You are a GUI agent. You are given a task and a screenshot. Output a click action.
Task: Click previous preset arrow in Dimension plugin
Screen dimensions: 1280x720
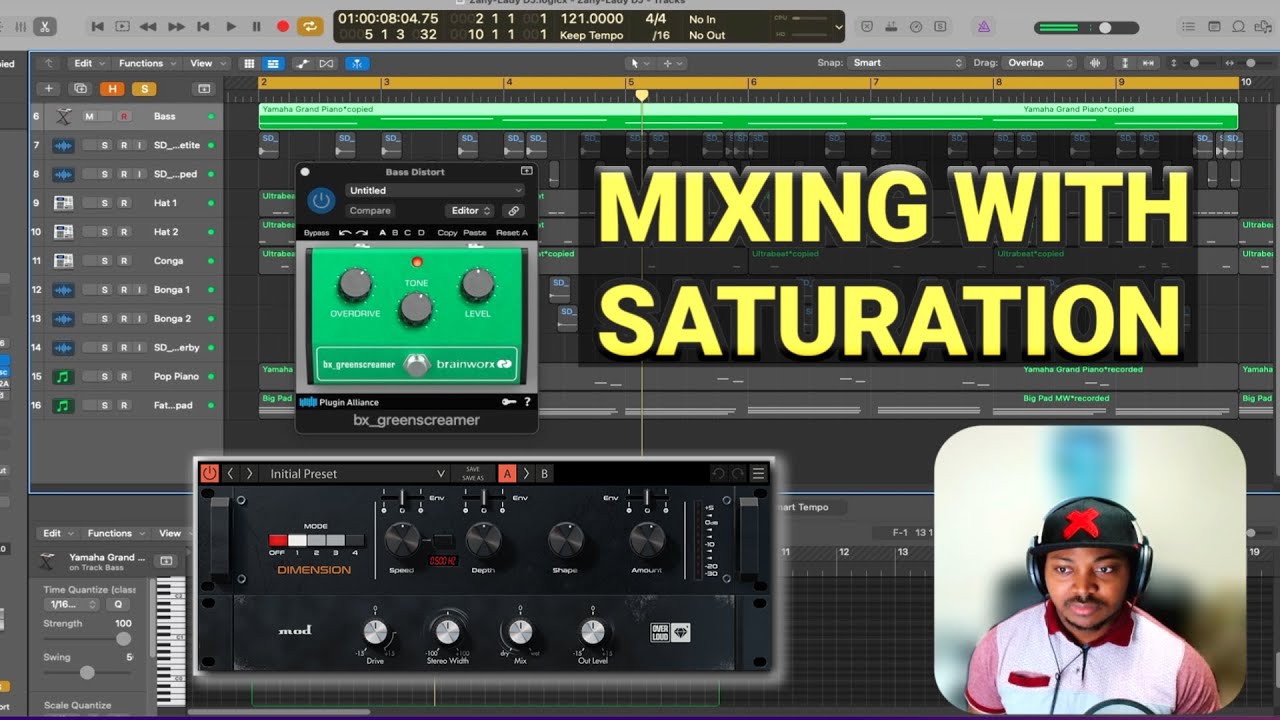[230, 474]
